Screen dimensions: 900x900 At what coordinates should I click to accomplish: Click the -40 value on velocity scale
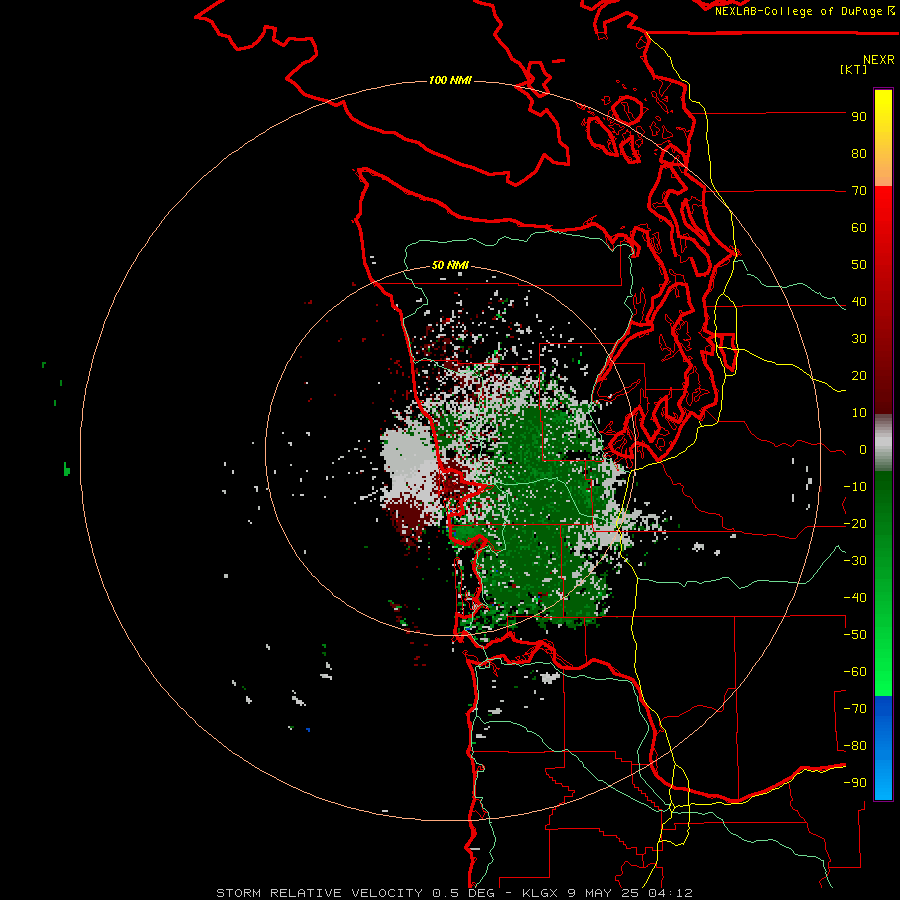(x=855, y=598)
